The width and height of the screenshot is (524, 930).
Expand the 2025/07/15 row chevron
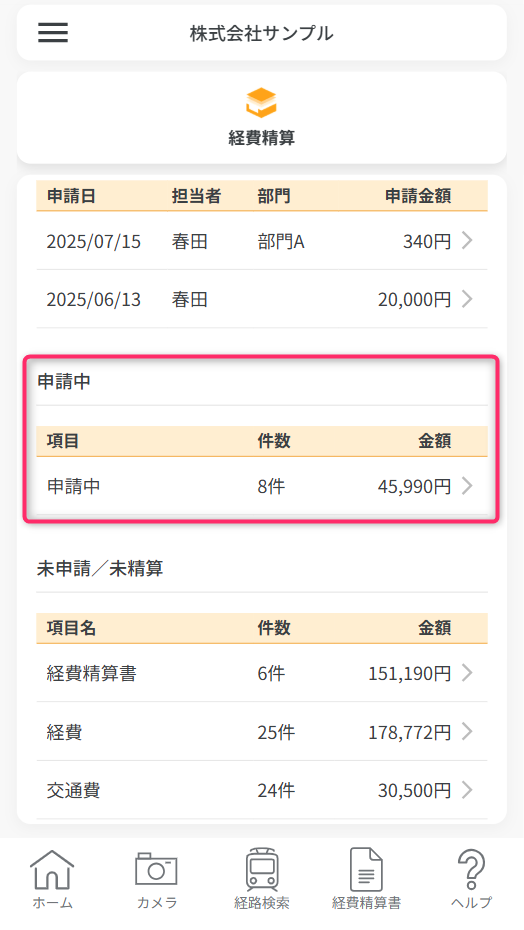click(x=468, y=240)
